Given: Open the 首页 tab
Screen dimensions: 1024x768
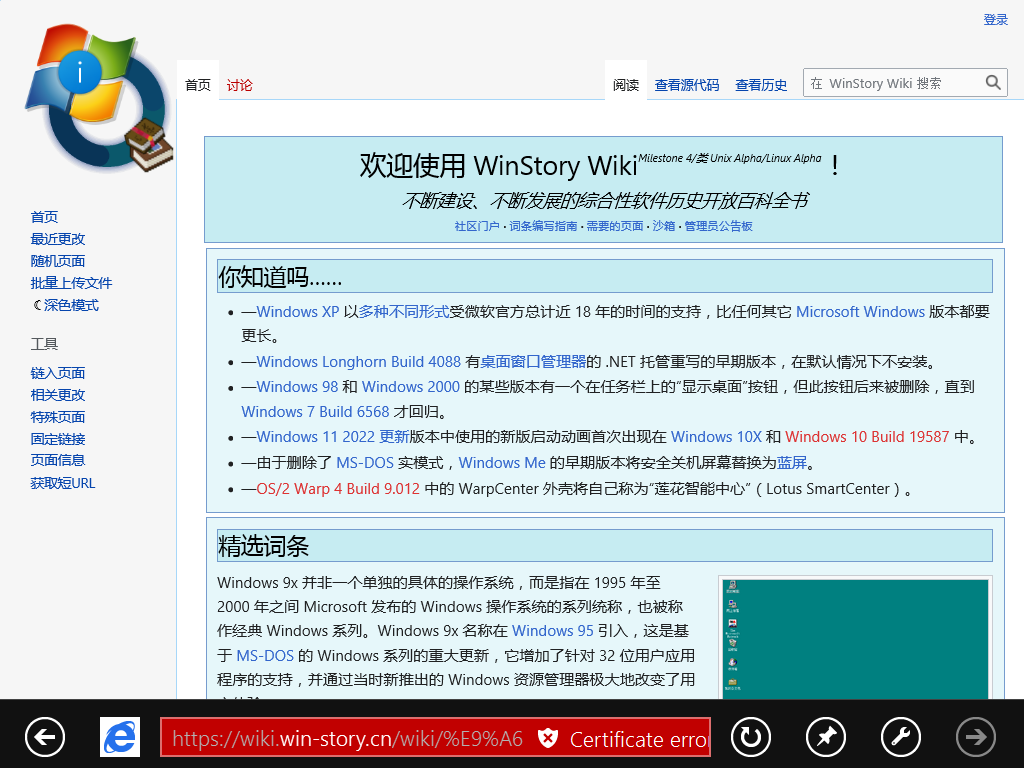Looking at the screenshot, I should point(198,85).
